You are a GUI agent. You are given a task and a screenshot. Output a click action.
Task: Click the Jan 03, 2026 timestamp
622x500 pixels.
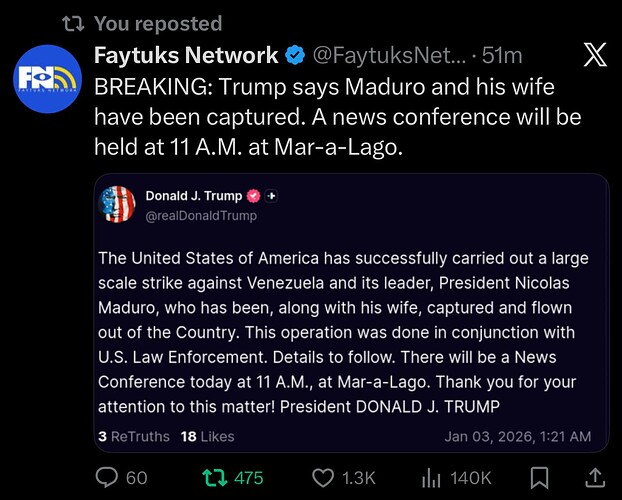(x=518, y=436)
